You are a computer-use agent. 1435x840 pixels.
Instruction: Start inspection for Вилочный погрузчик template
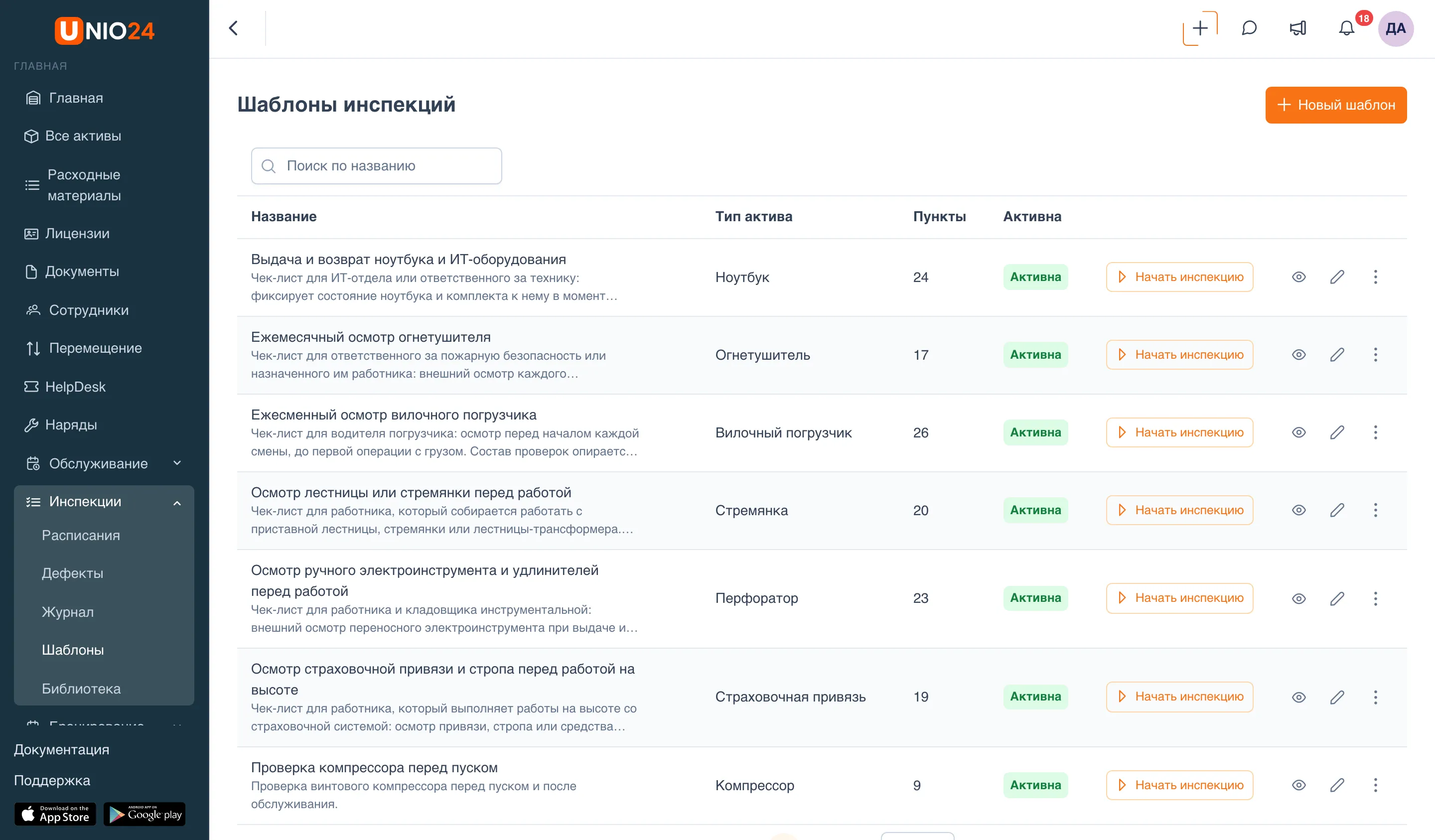[x=1179, y=433]
